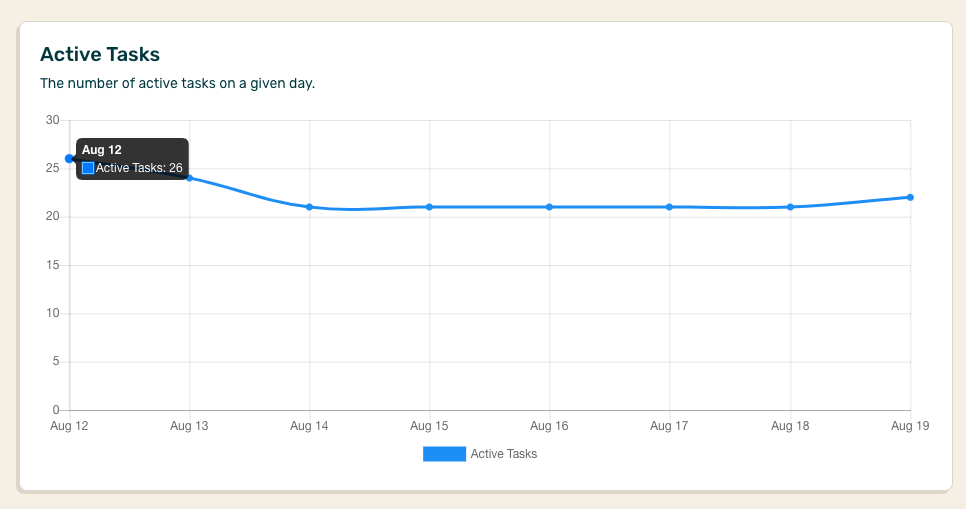Click the Active Tasks card heading
Image resolution: width=966 pixels, height=509 pixels.
pyautogui.click(x=99, y=54)
